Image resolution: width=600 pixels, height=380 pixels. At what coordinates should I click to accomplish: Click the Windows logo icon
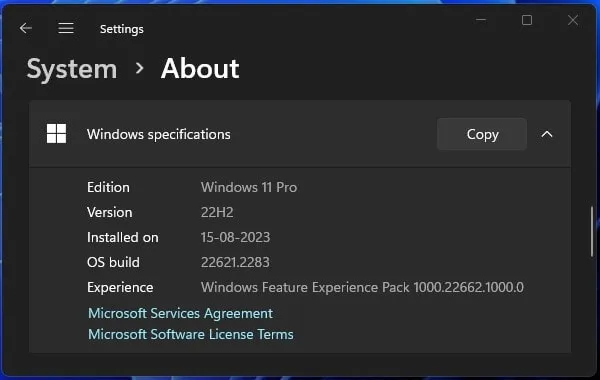click(56, 134)
